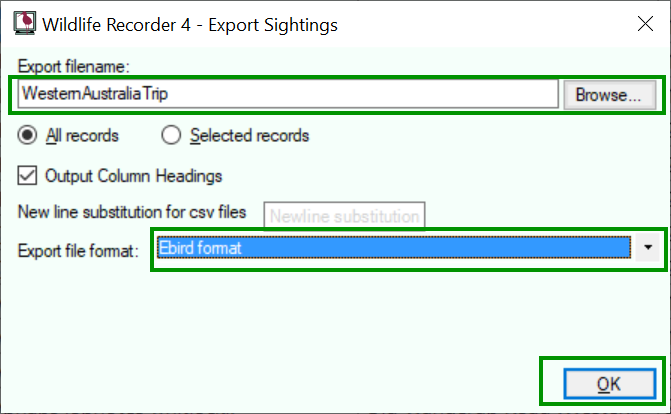Screen dimensions: 671x414
Task: Click the highlighted Ebird format text
Action: [200, 248]
